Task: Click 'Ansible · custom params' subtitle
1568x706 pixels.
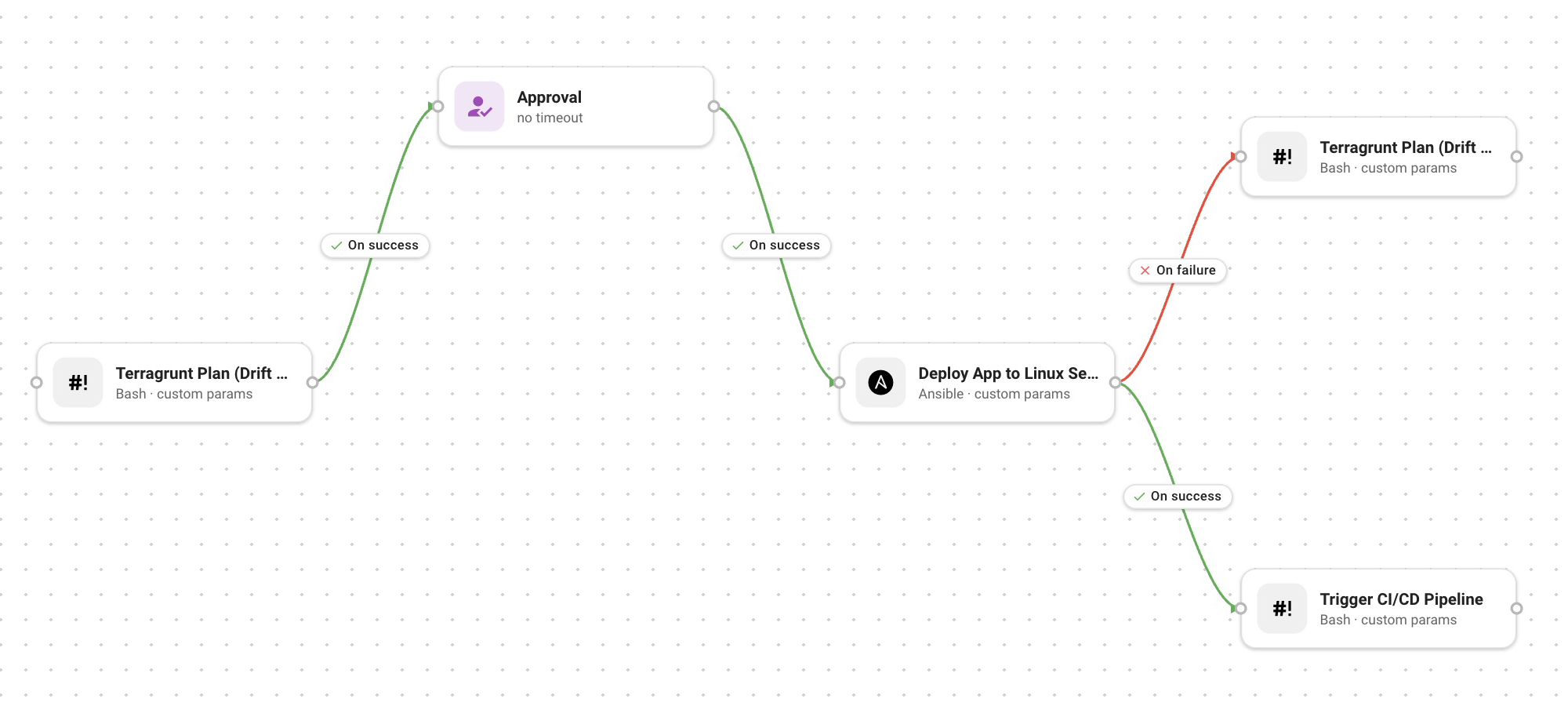Action: 994,394
